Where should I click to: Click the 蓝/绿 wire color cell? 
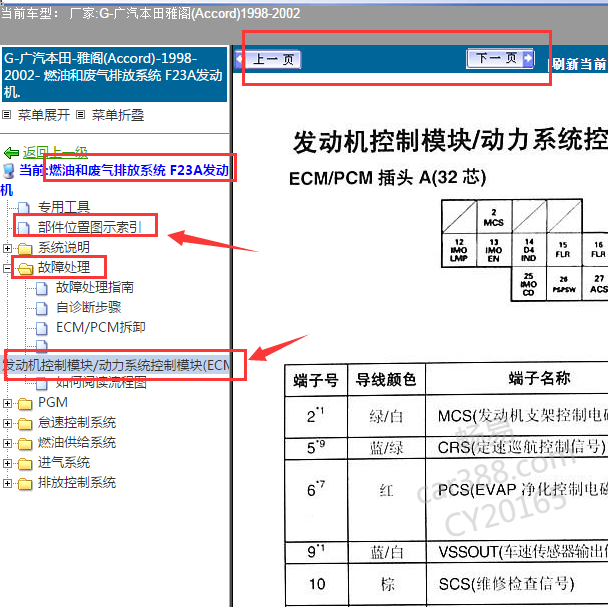click(386, 448)
